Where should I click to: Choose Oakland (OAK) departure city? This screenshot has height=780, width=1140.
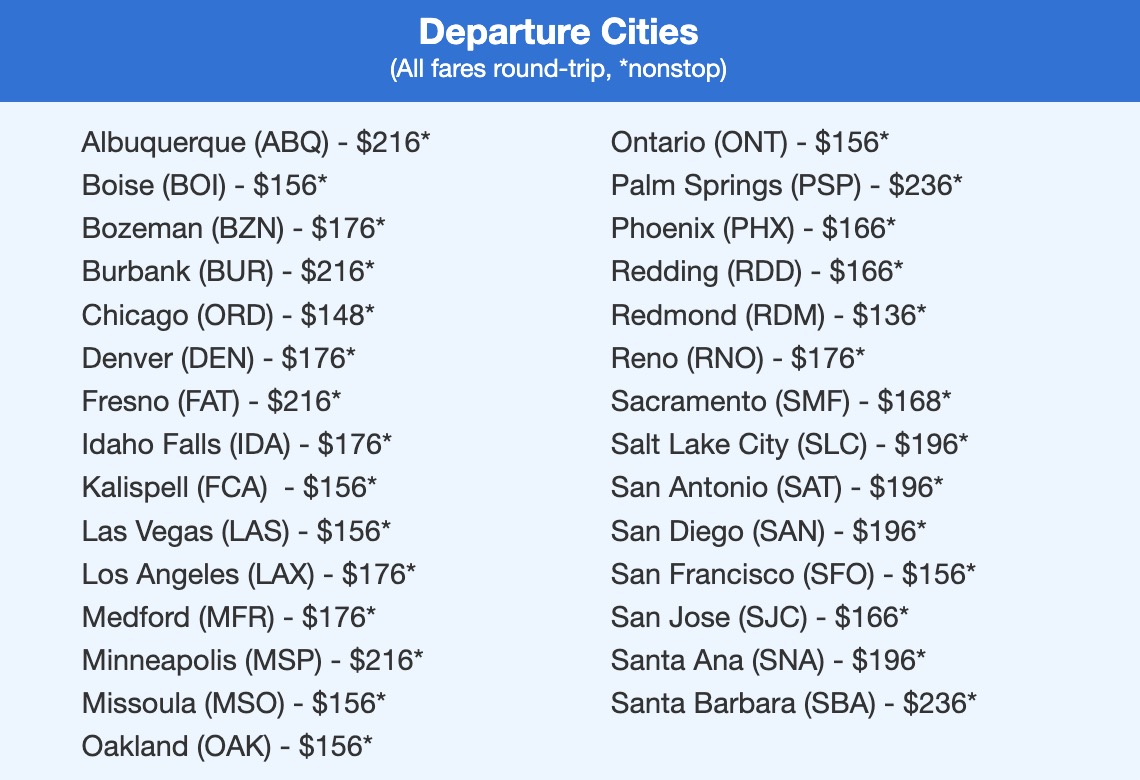pyautogui.click(x=227, y=746)
